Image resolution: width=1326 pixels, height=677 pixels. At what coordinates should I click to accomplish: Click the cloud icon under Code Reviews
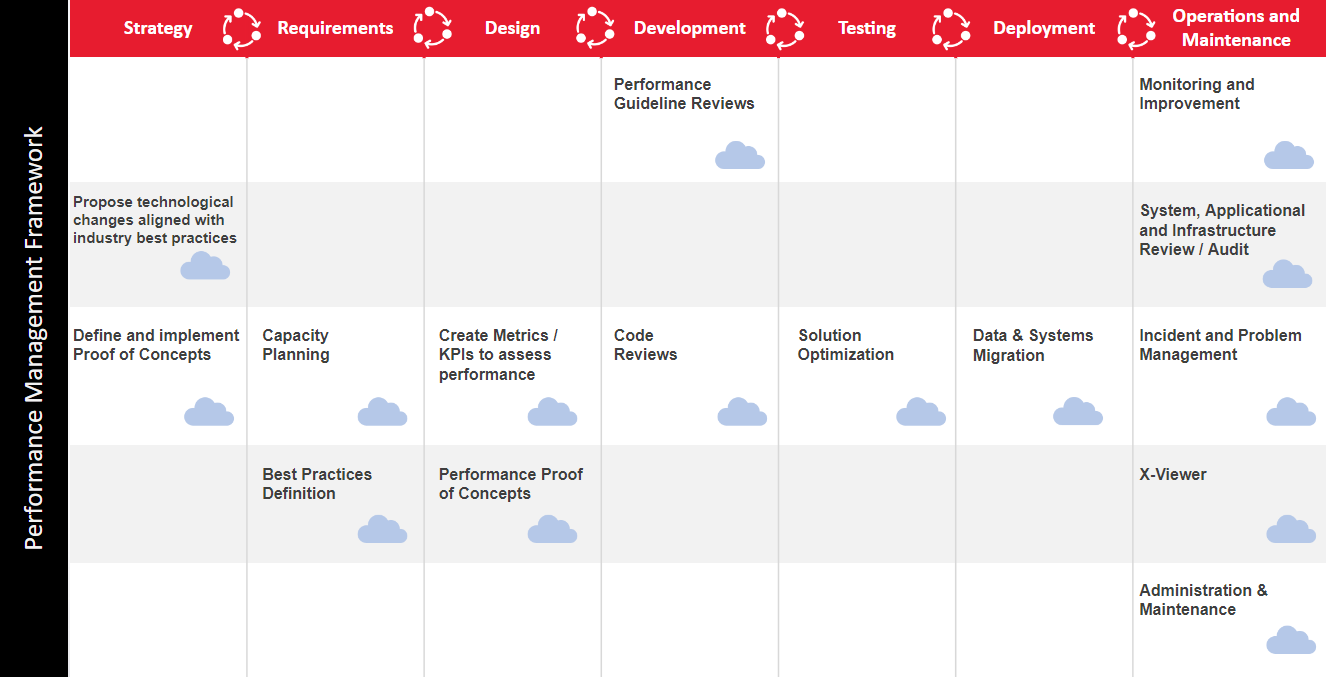coord(742,412)
